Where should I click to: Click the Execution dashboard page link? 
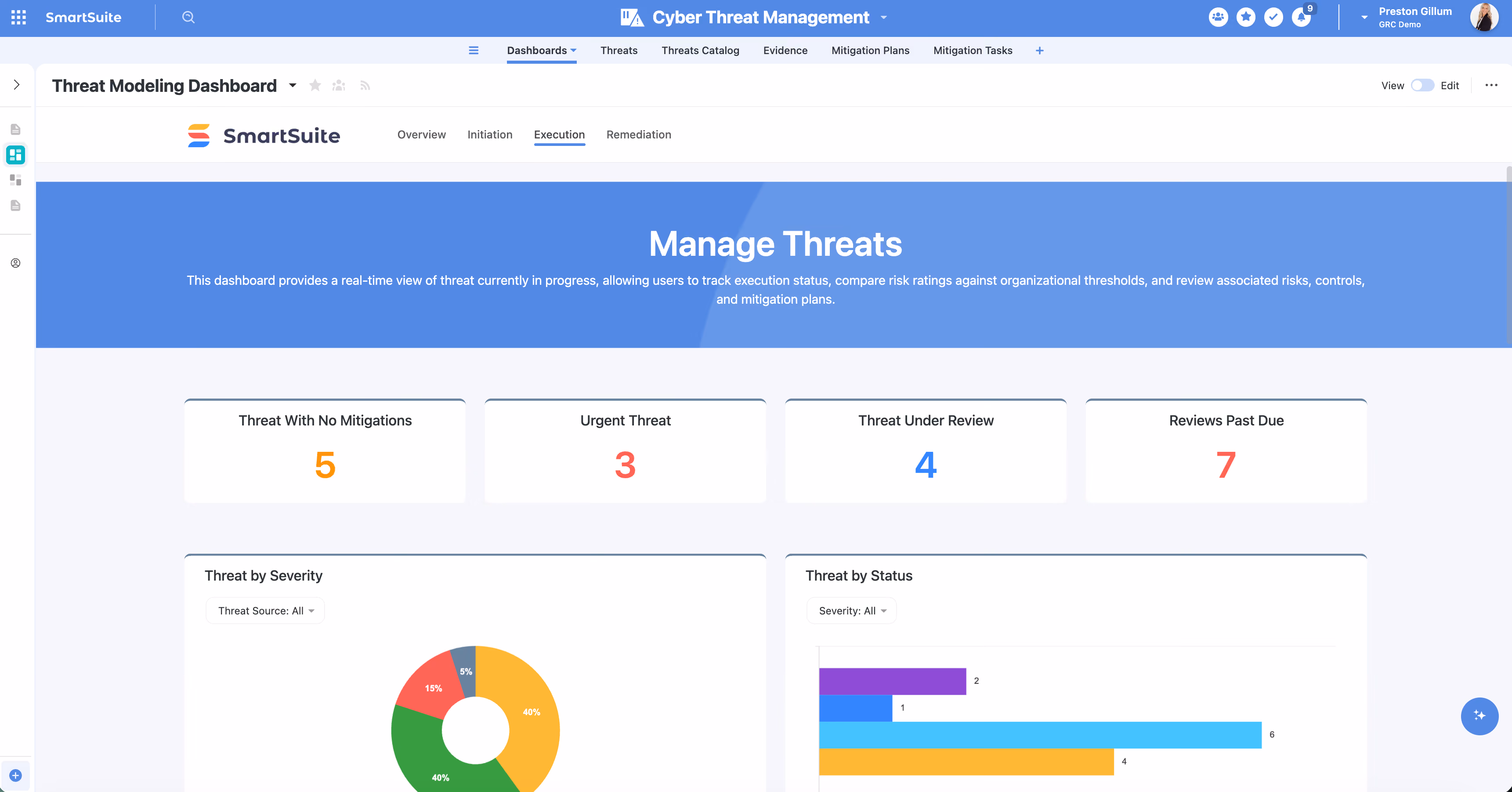tap(559, 134)
